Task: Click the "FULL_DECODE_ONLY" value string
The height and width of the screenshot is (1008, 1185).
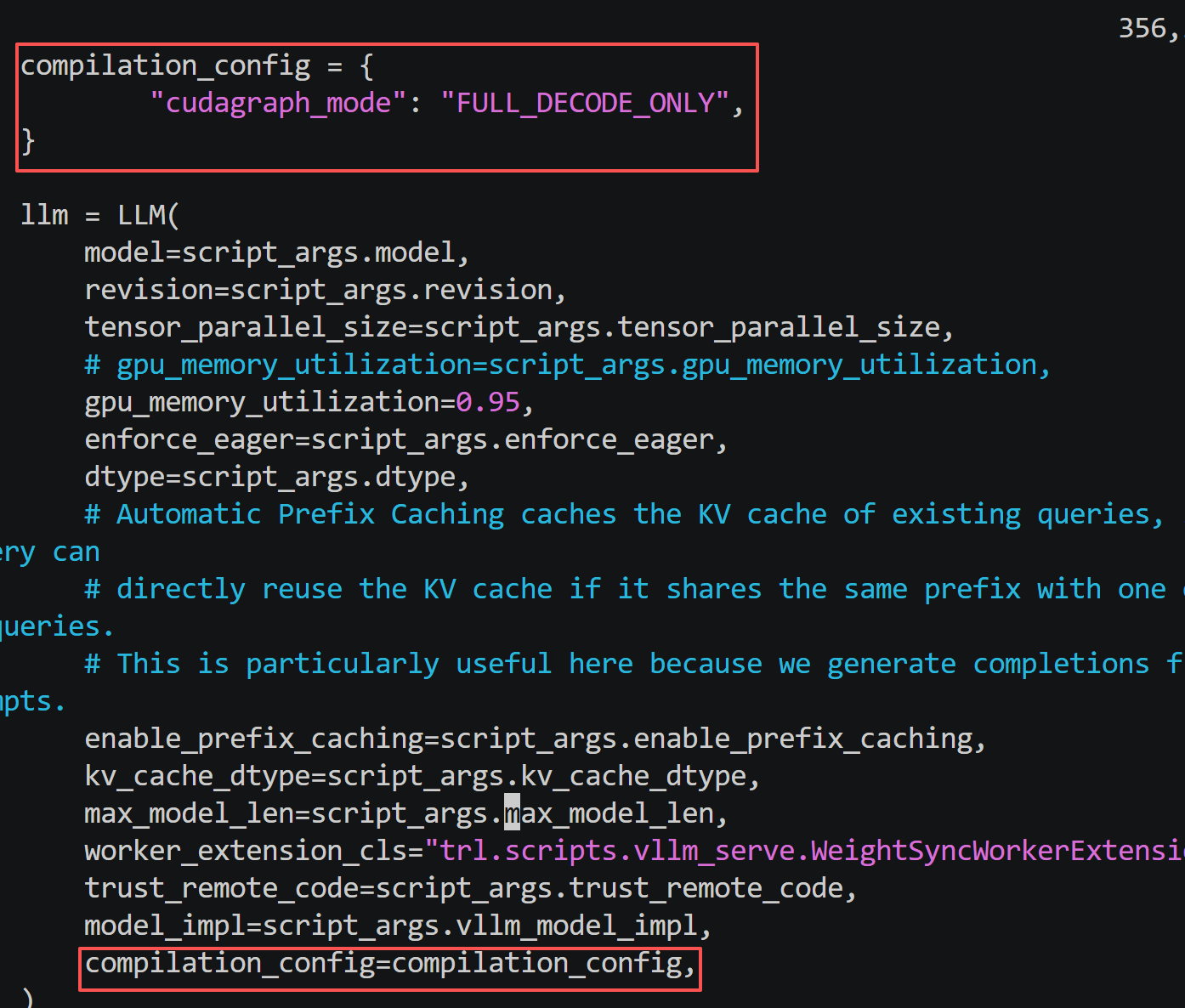Action: pyautogui.click(x=585, y=103)
